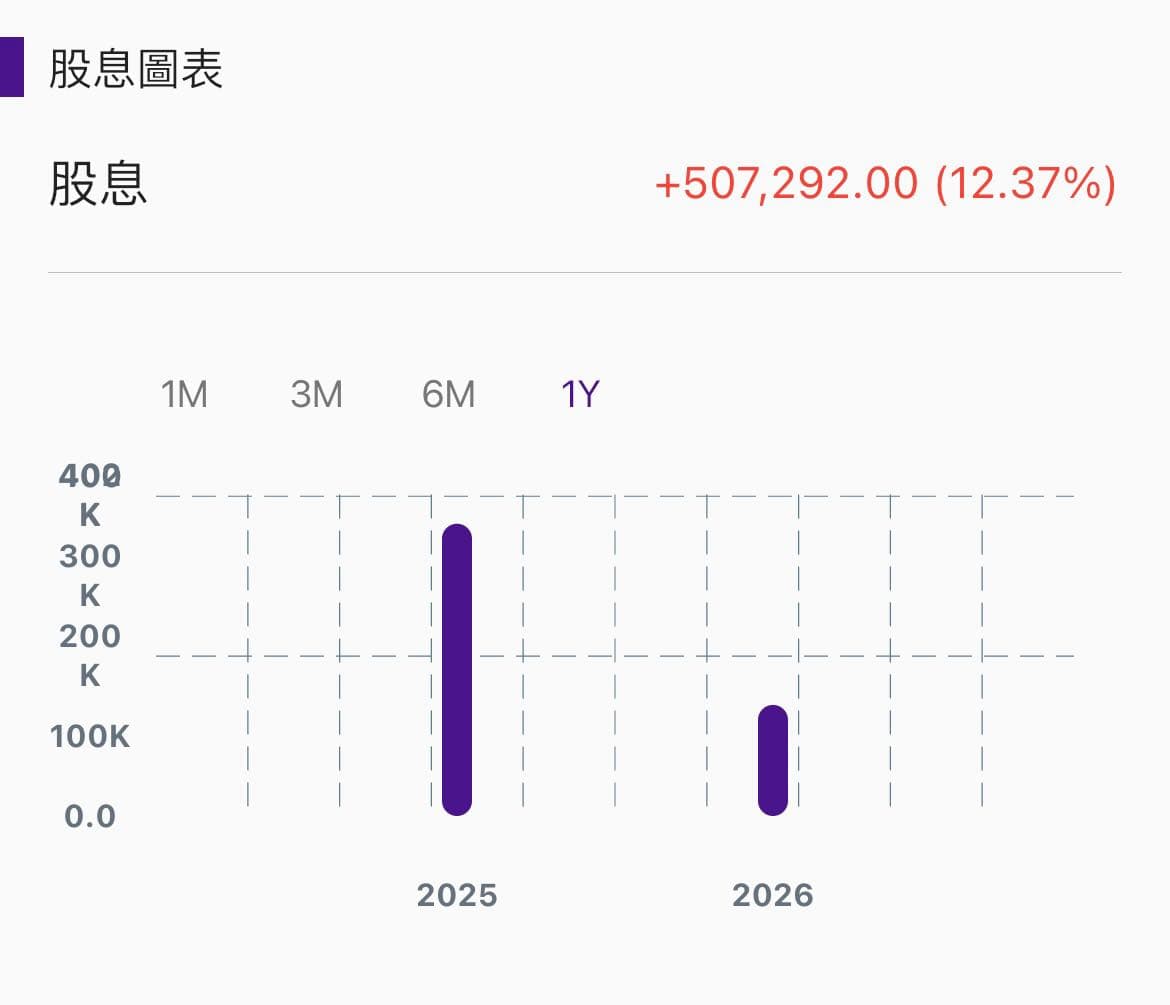Screen dimensions: 1170x1005
Task: Tap the tall 2025 dividend bar
Action: (457, 669)
